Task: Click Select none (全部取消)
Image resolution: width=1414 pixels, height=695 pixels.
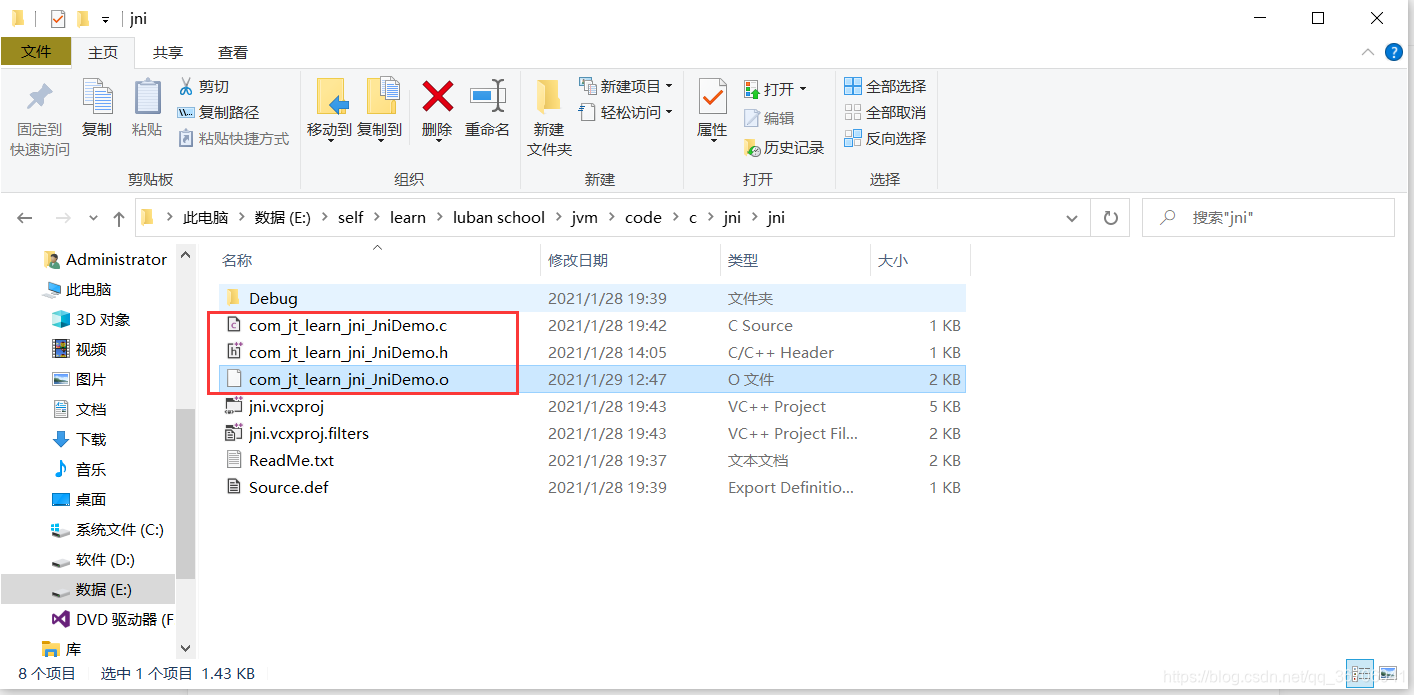Action: coord(886,113)
